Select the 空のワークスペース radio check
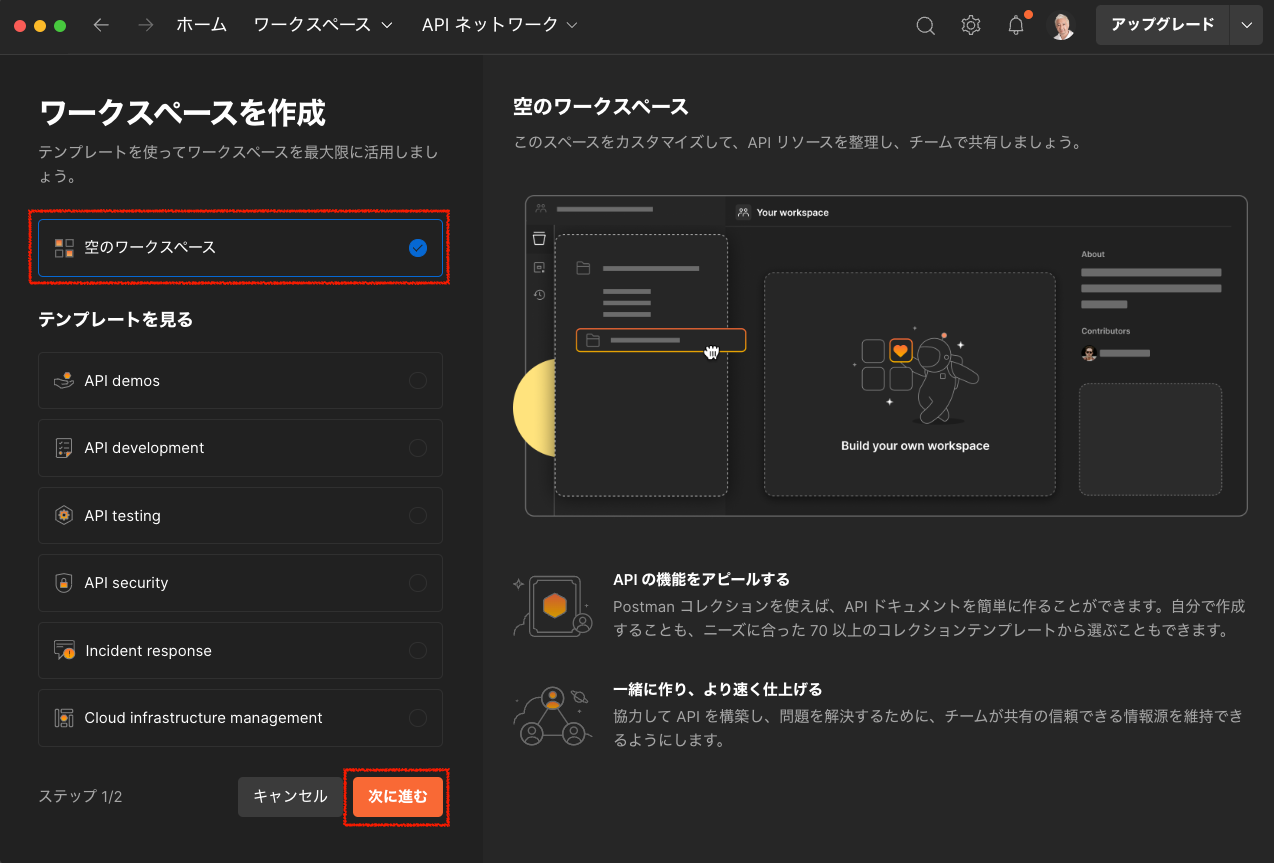Image resolution: width=1274 pixels, height=863 pixels. (418, 247)
